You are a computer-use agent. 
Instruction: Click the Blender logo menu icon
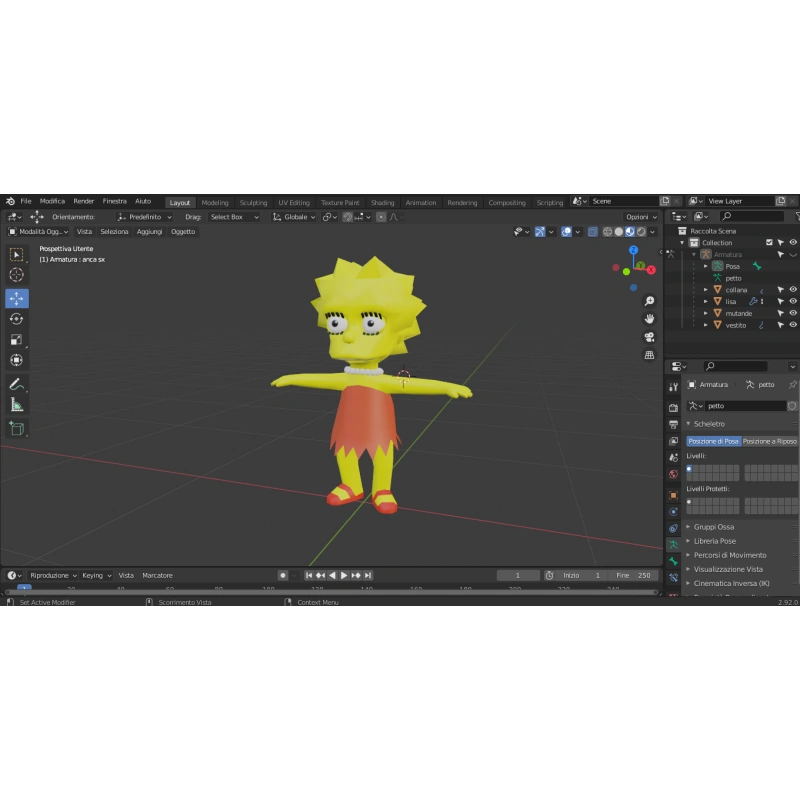[10, 201]
